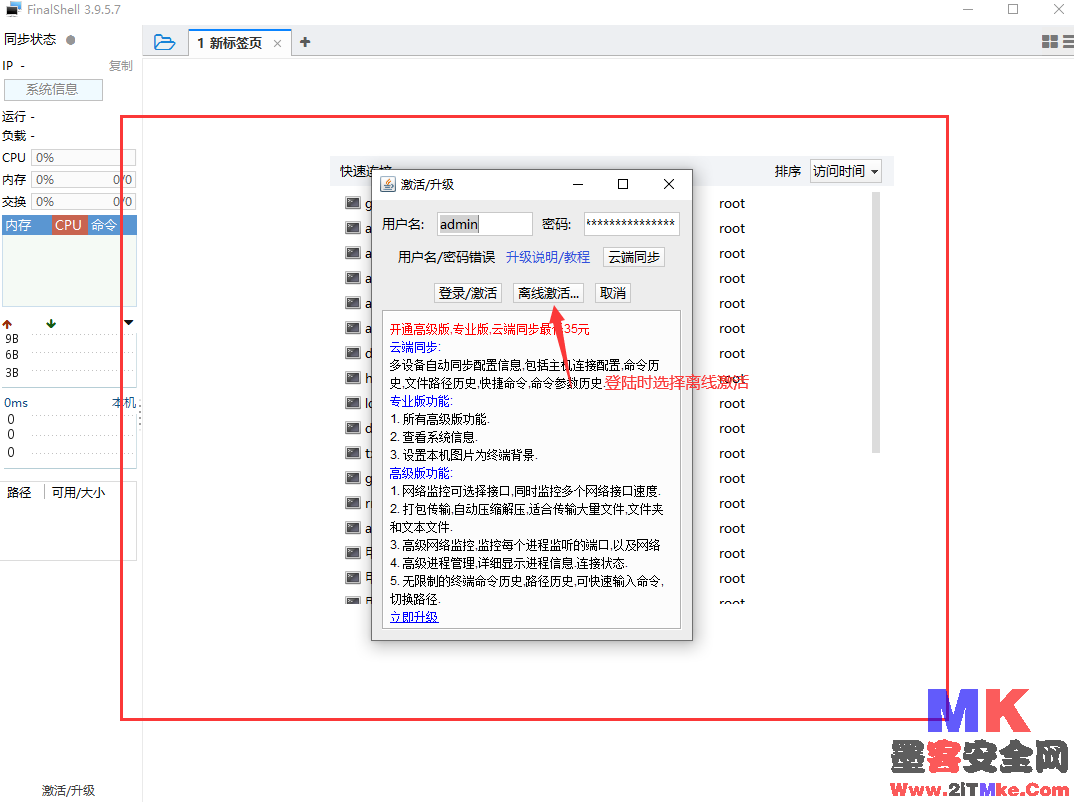Click the 云端同步 button

coord(634,257)
